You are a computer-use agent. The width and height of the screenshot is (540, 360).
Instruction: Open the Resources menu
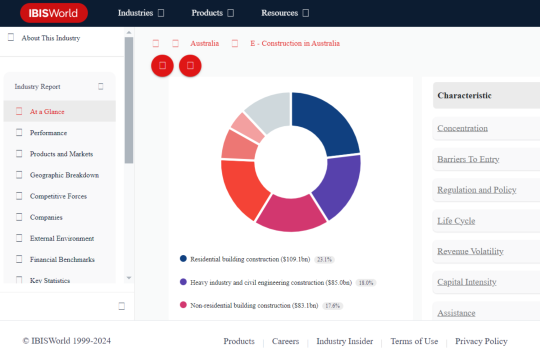tap(279, 13)
